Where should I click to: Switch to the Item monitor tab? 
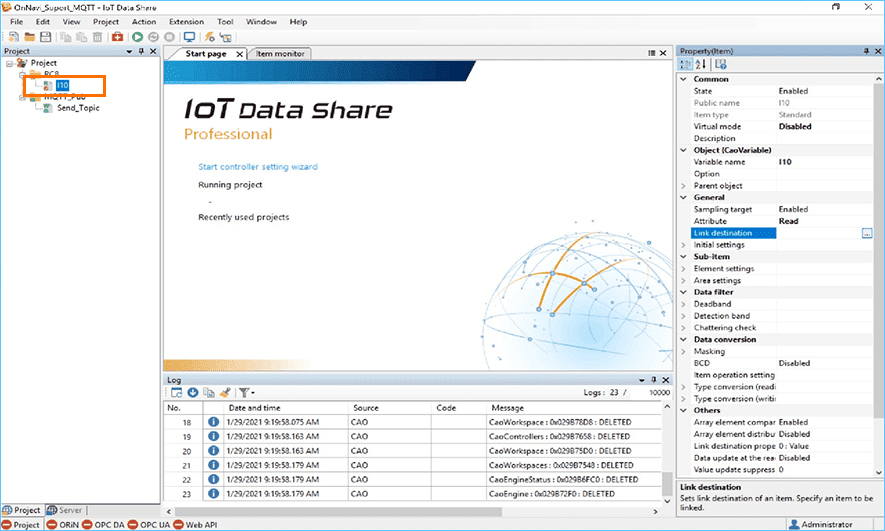[x=280, y=54]
